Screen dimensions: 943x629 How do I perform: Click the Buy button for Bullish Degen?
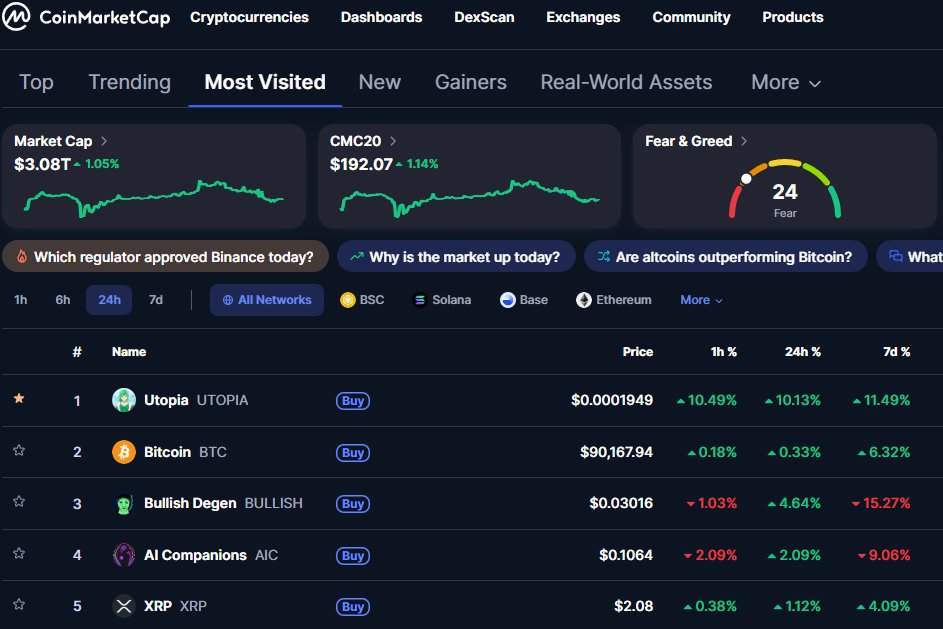pos(352,504)
